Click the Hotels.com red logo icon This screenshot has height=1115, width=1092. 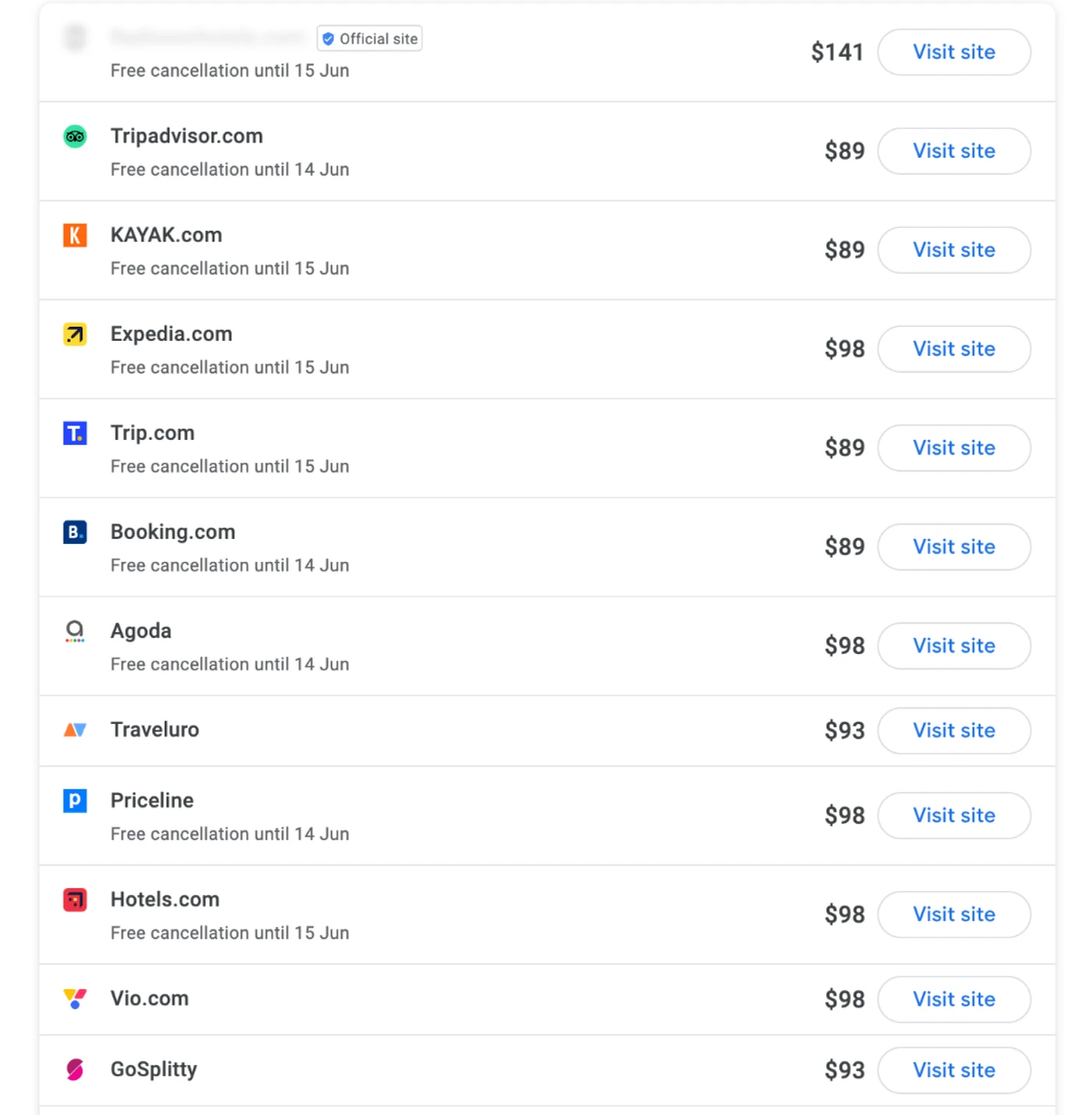(74, 899)
